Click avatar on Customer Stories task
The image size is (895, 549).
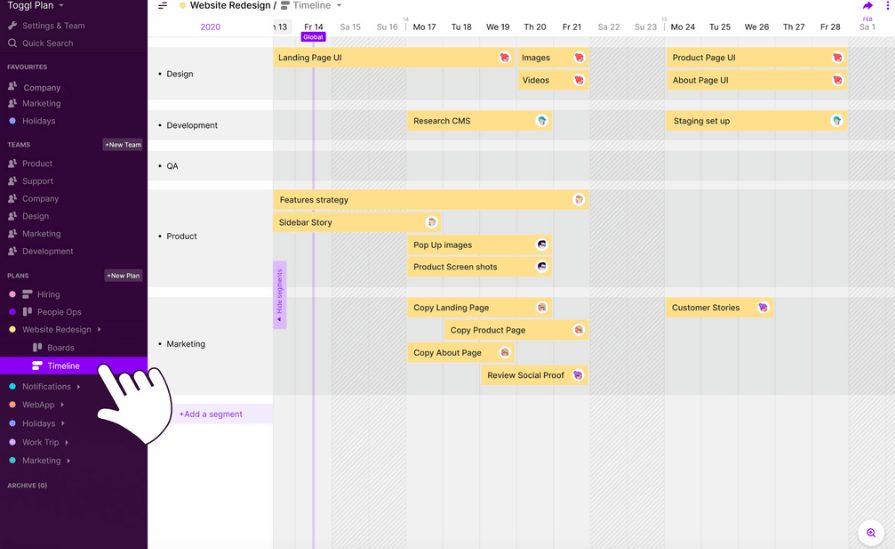tap(763, 308)
